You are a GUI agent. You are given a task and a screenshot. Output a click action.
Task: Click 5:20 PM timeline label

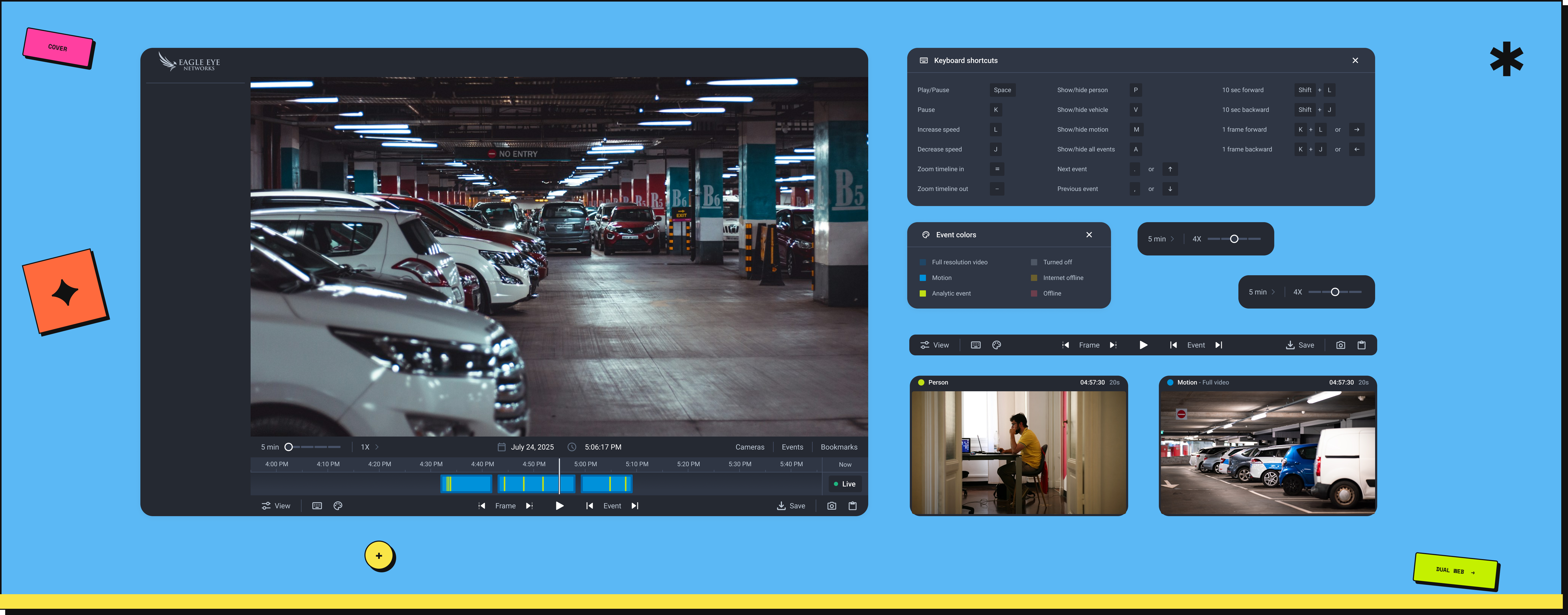coord(688,465)
